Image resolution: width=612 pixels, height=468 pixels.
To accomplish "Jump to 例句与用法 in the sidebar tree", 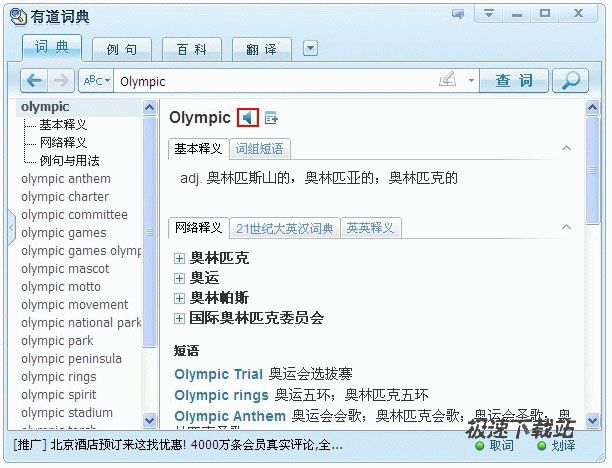I will (x=69, y=161).
